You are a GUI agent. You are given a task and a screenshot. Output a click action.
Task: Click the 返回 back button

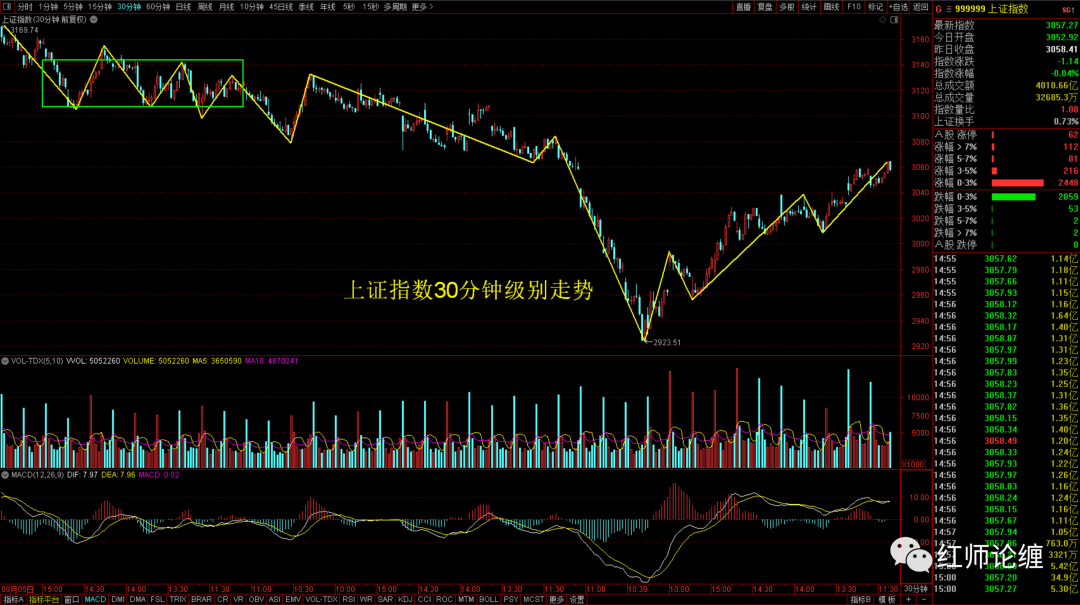(x=921, y=7)
